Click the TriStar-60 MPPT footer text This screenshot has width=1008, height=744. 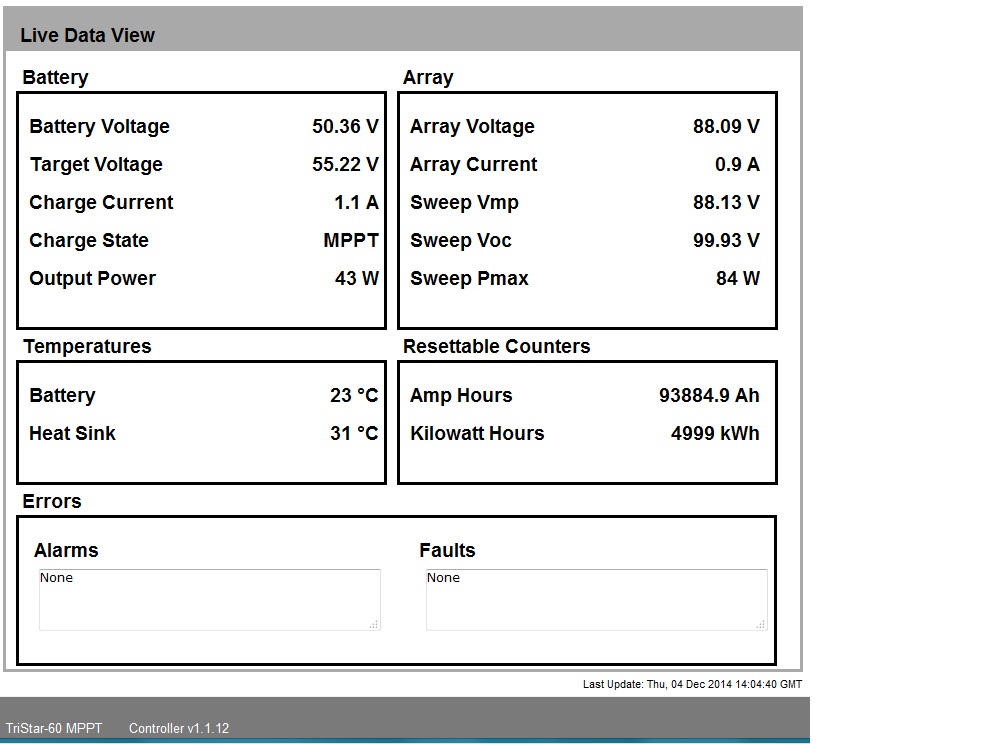tap(54, 729)
